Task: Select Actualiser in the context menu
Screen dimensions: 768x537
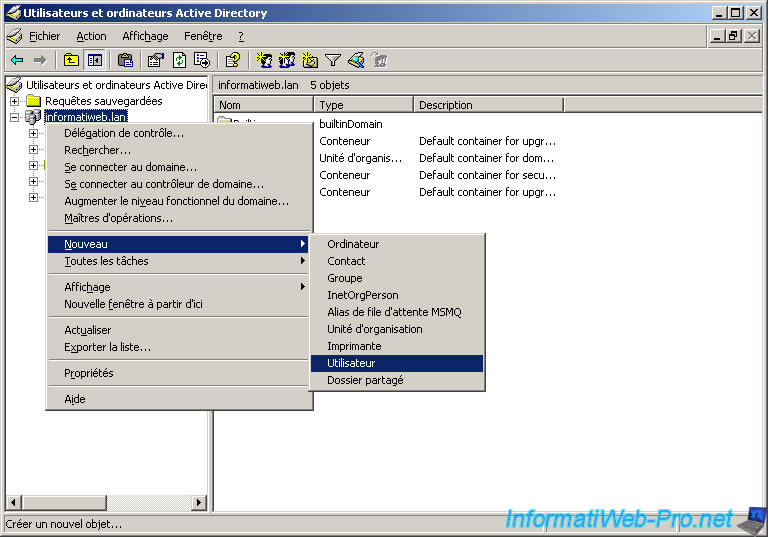Action: pyautogui.click(x=178, y=330)
